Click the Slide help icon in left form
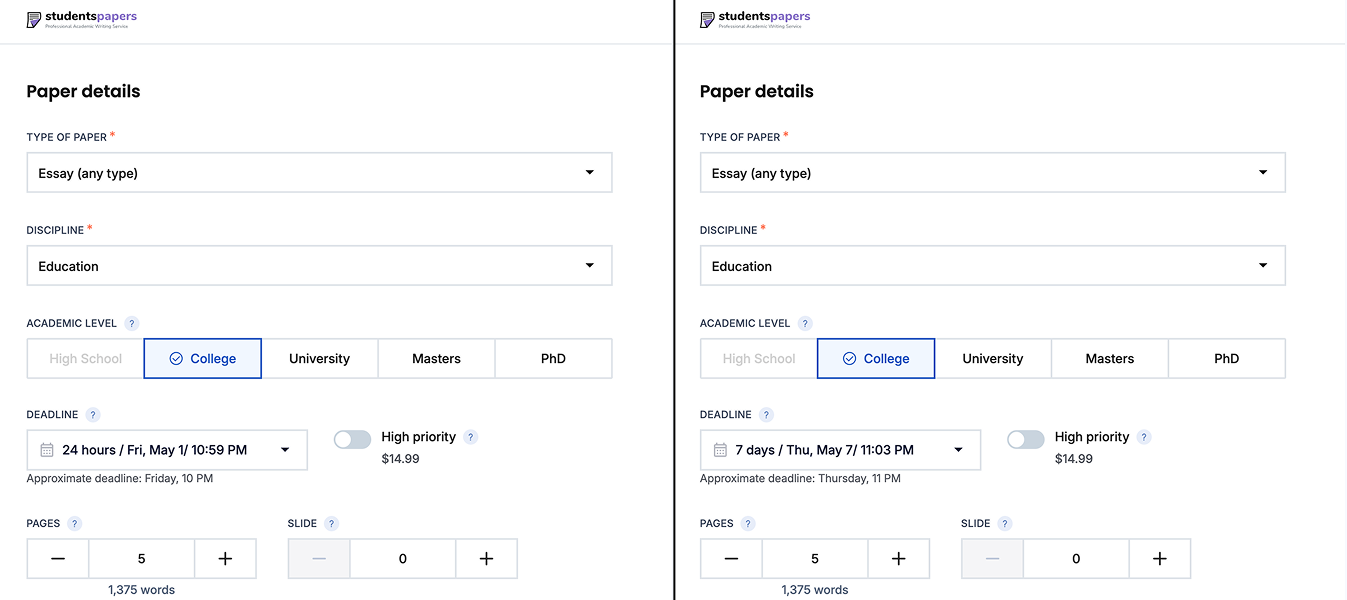The image size is (1347, 600). coord(332,524)
